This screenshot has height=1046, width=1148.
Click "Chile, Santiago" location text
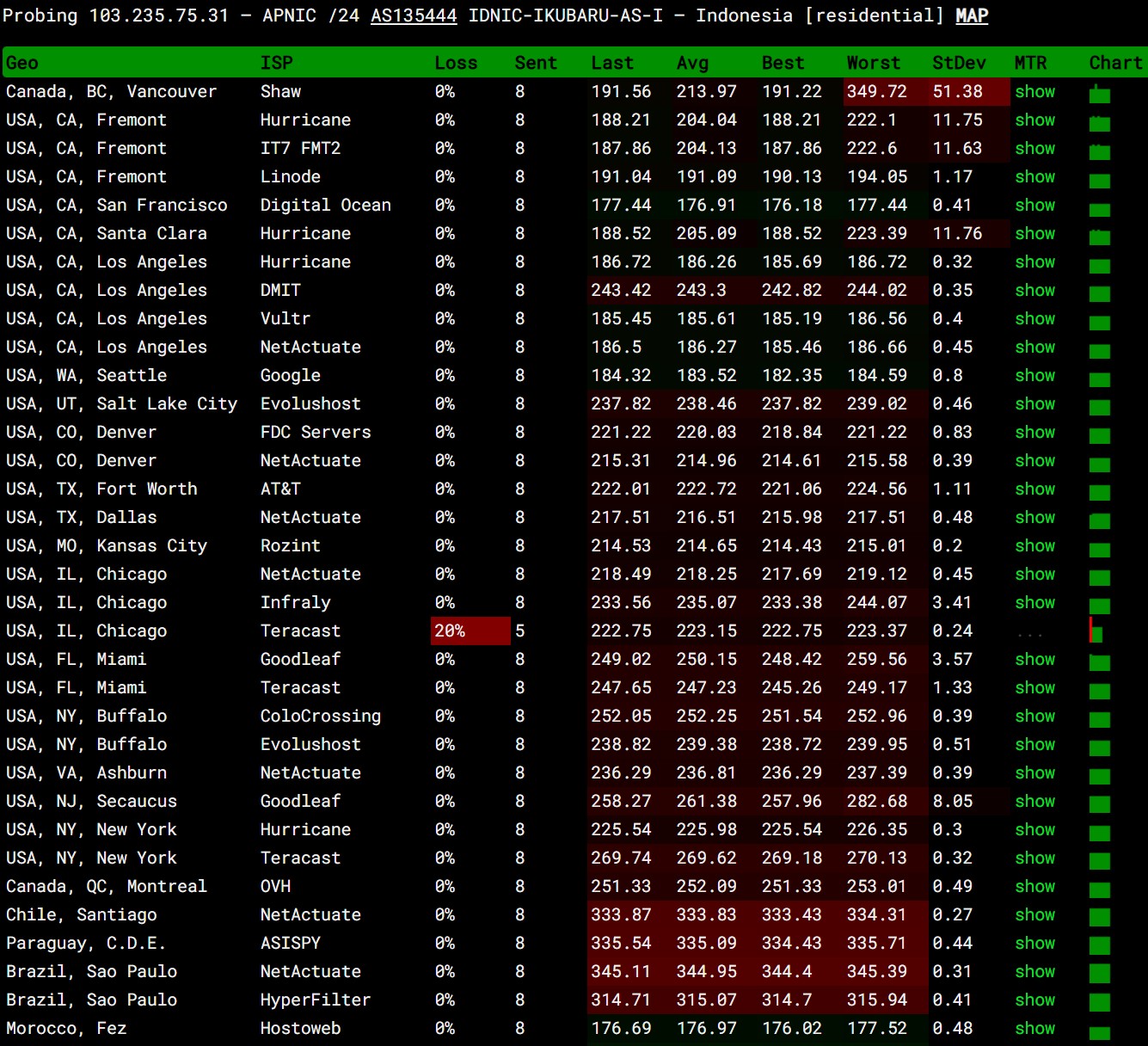pyautogui.click(x=81, y=914)
